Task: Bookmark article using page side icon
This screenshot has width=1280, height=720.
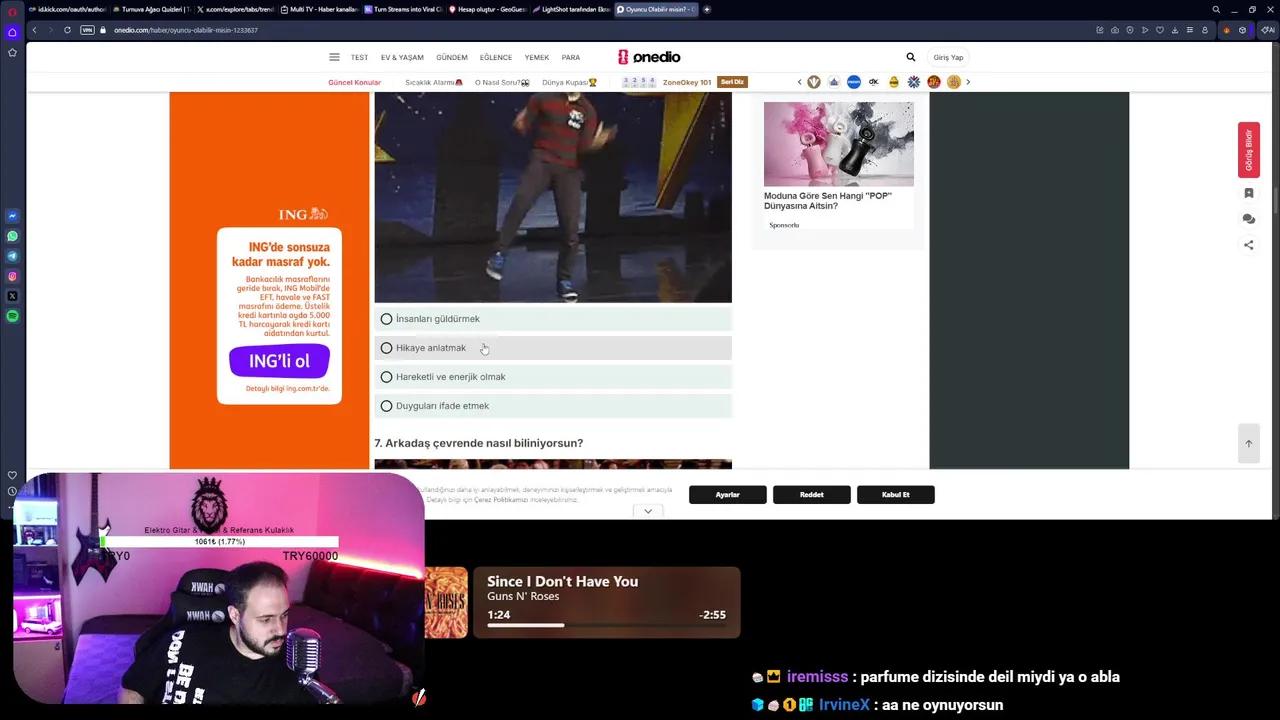Action: click(1248, 193)
